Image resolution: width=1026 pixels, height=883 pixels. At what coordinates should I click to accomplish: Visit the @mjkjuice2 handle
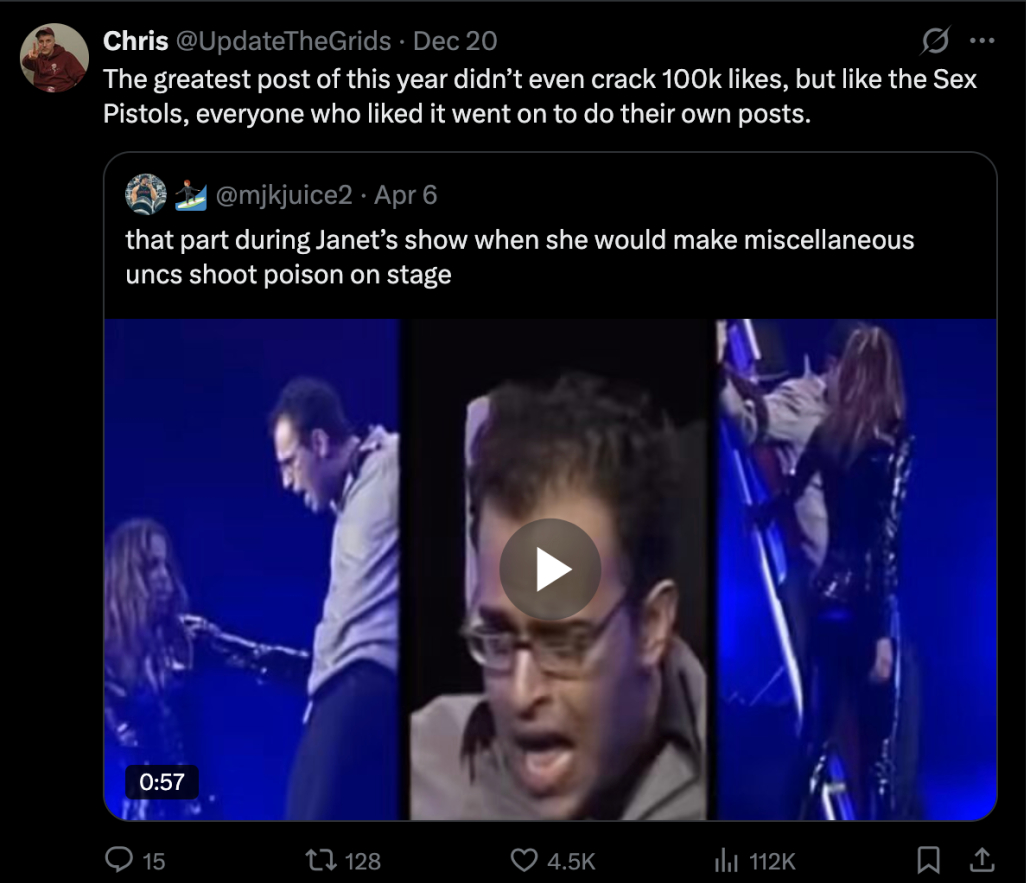[282, 195]
